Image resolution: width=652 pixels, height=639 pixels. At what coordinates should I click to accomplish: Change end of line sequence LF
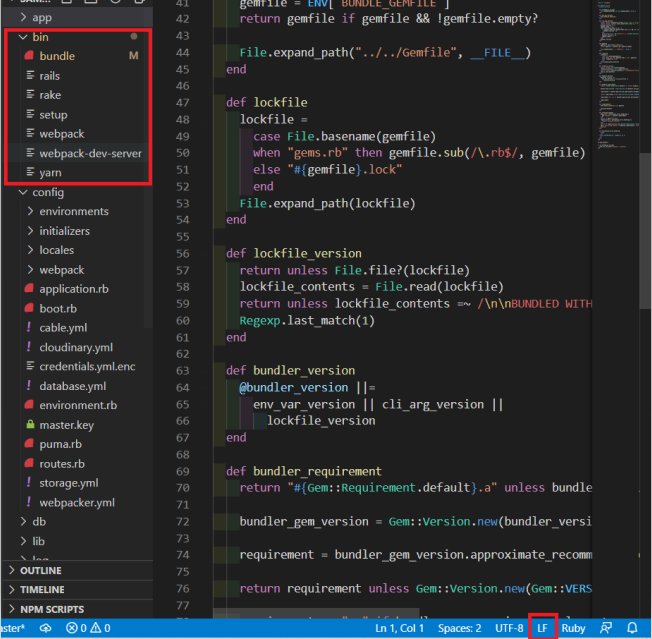542,628
